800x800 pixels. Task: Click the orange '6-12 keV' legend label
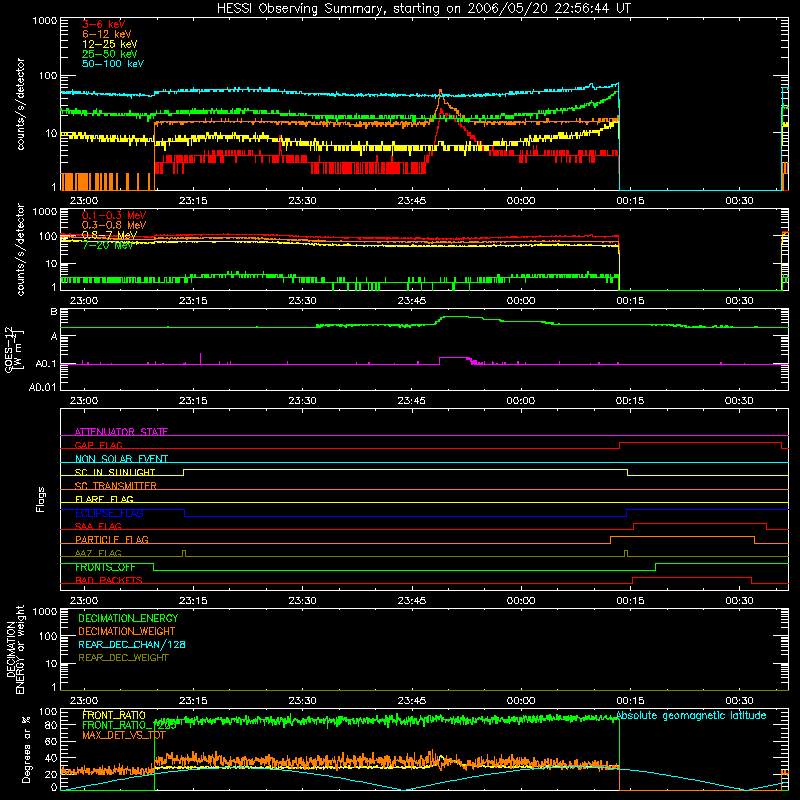coord(107,34)
